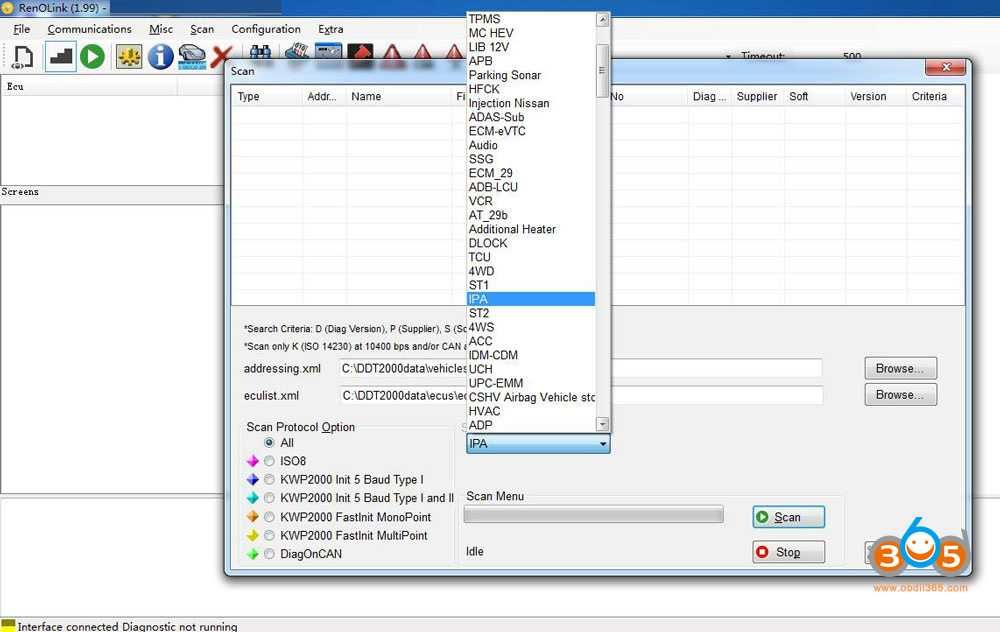Image resolution: width=1000 pixels, height=632 pixels.
Task: Select the ISO8 radio button
Action: tap(269, 461)
